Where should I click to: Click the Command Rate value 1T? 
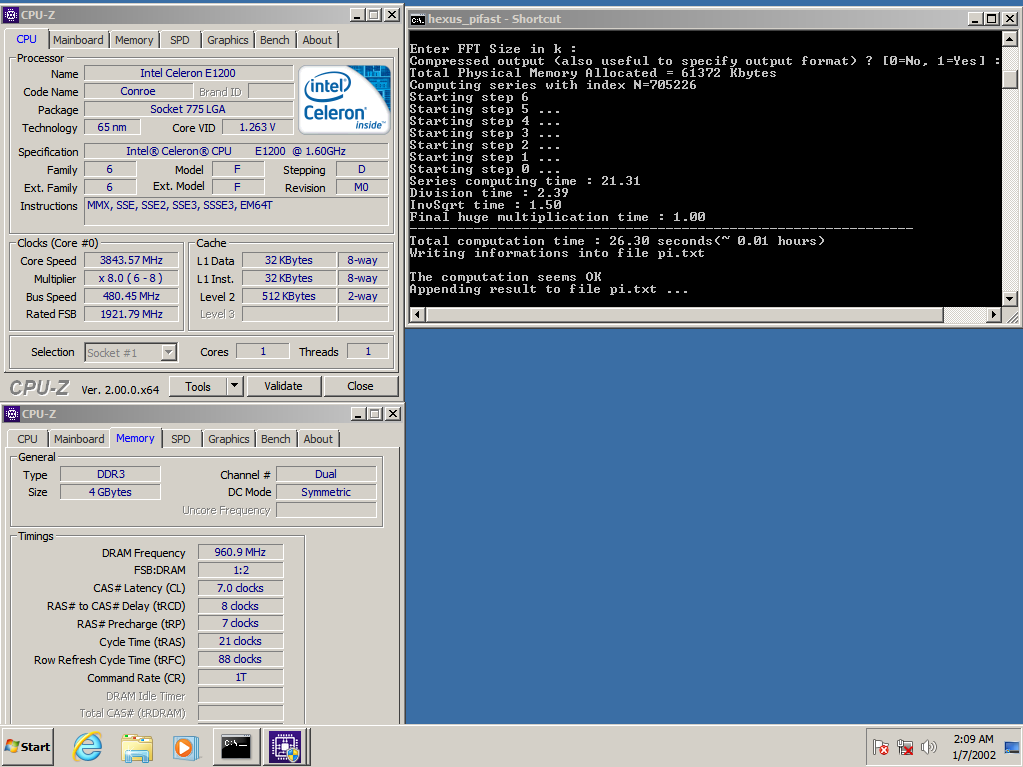tap(240, 677)
